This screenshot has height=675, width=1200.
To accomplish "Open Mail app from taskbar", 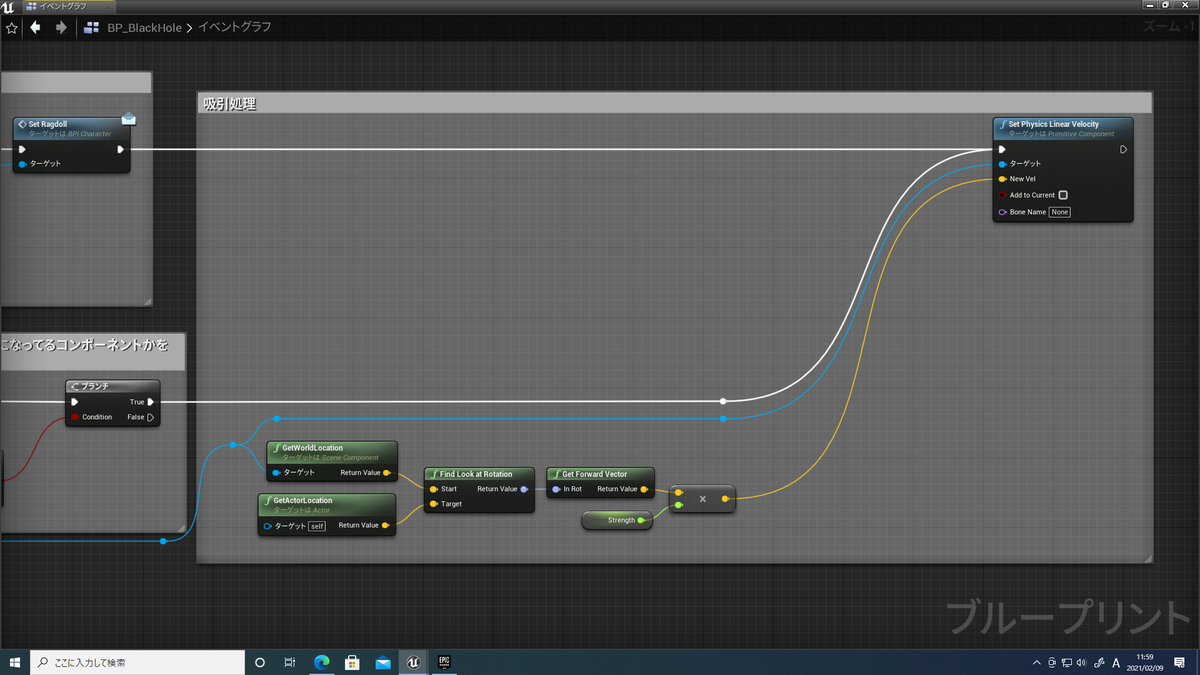I will [x=383, y=662].
